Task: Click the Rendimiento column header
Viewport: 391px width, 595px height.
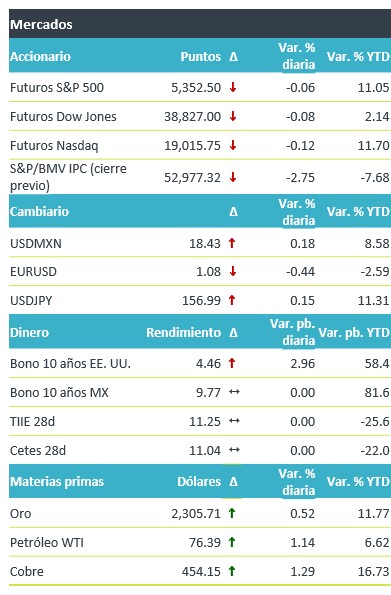Action: point(183,332)
